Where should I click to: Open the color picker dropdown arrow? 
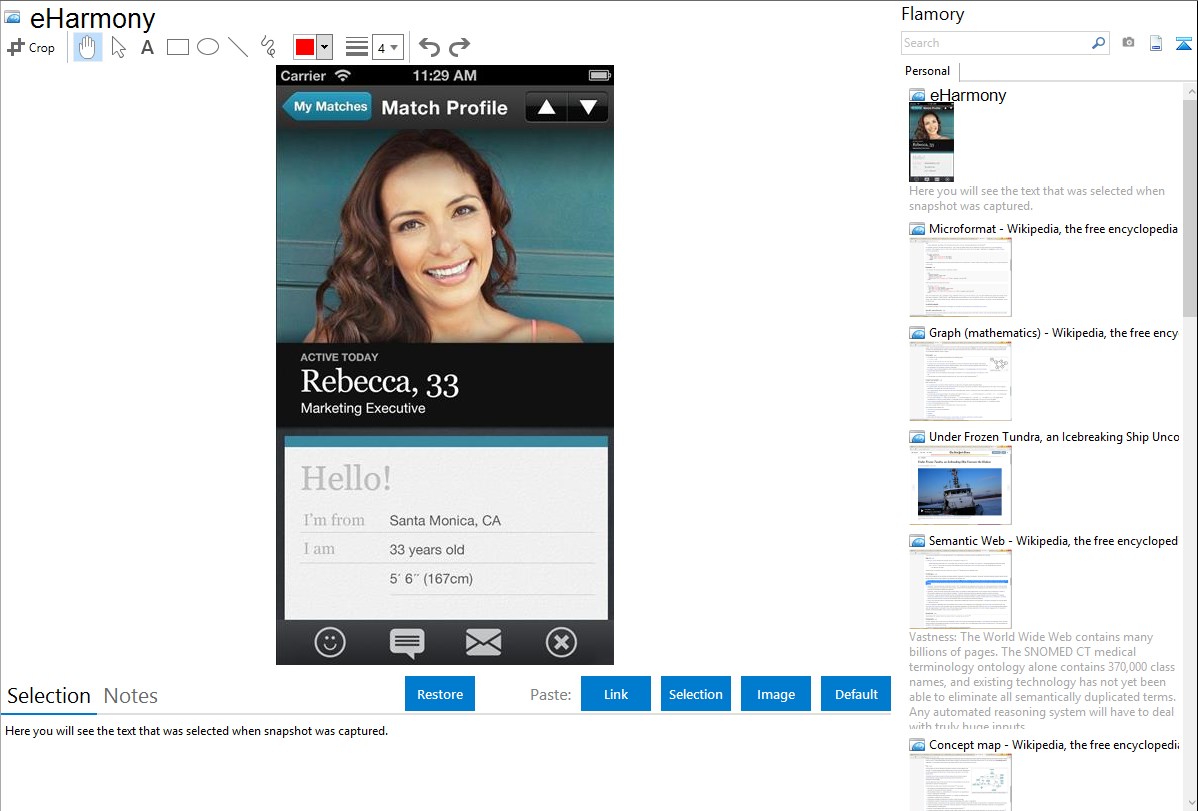pyautogui.click(x=324, y=46)
